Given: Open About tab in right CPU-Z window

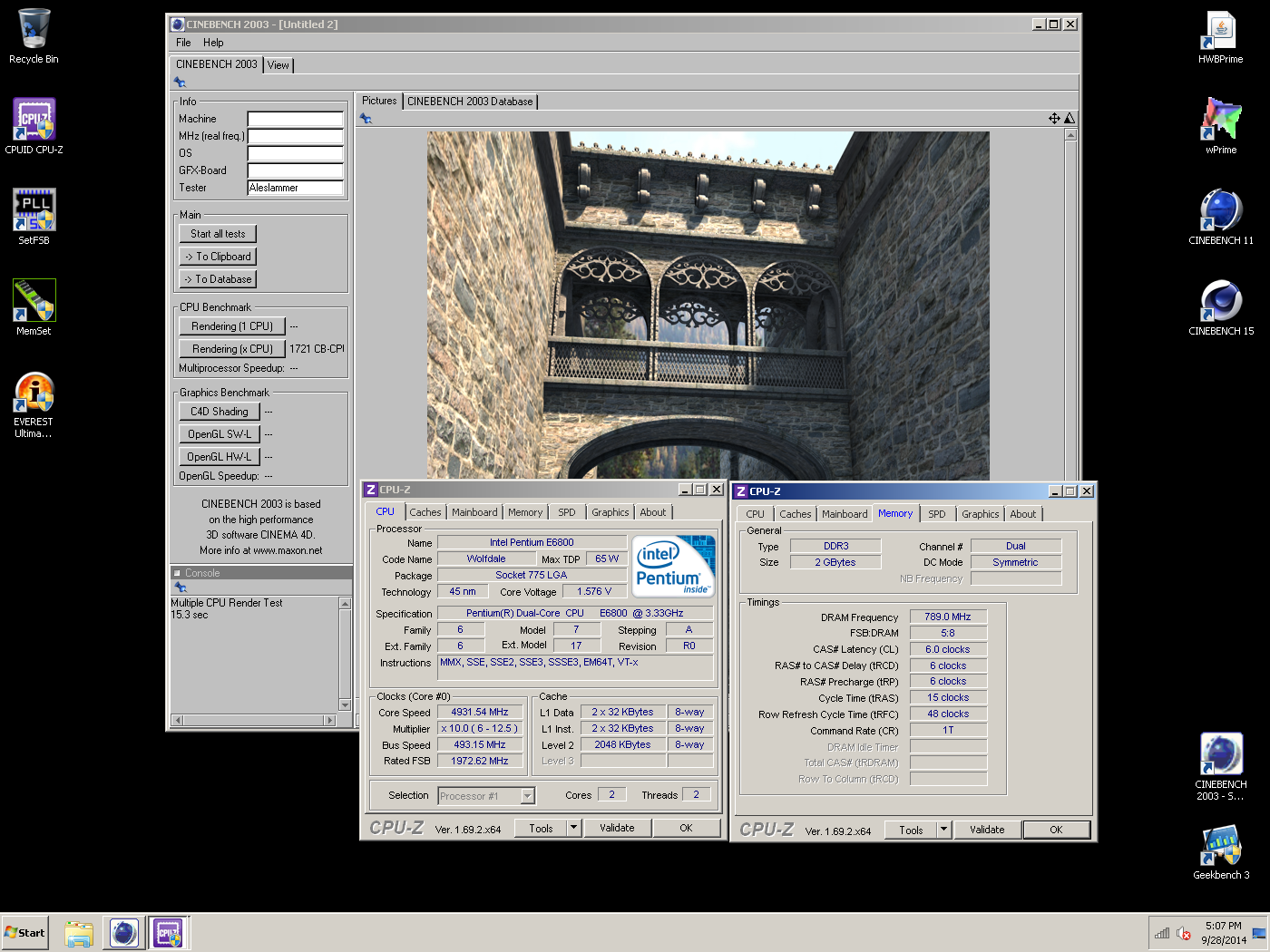Looking at the screenshot, I should click(1023, 514).
